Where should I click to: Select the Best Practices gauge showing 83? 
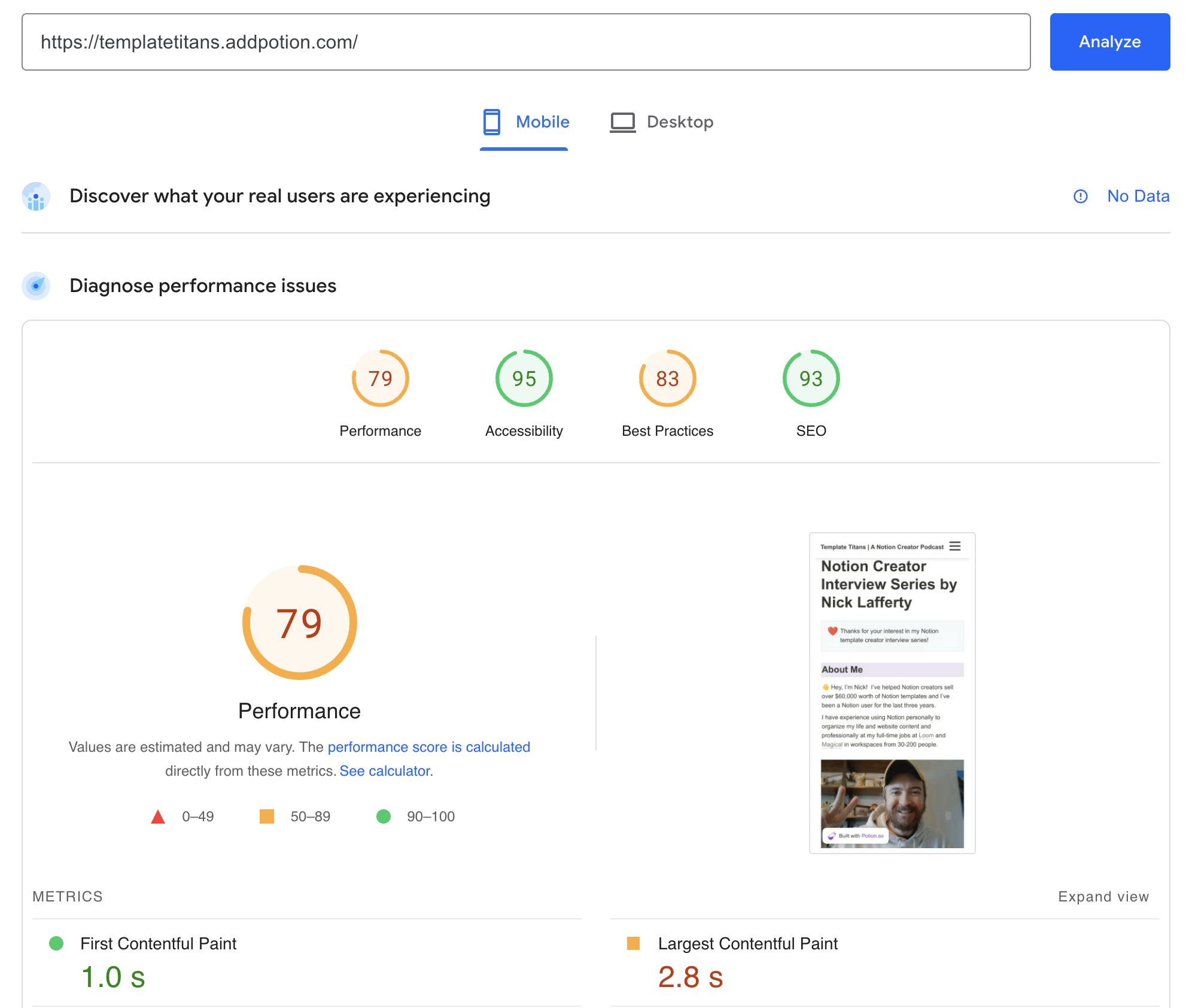click(667, 378)
